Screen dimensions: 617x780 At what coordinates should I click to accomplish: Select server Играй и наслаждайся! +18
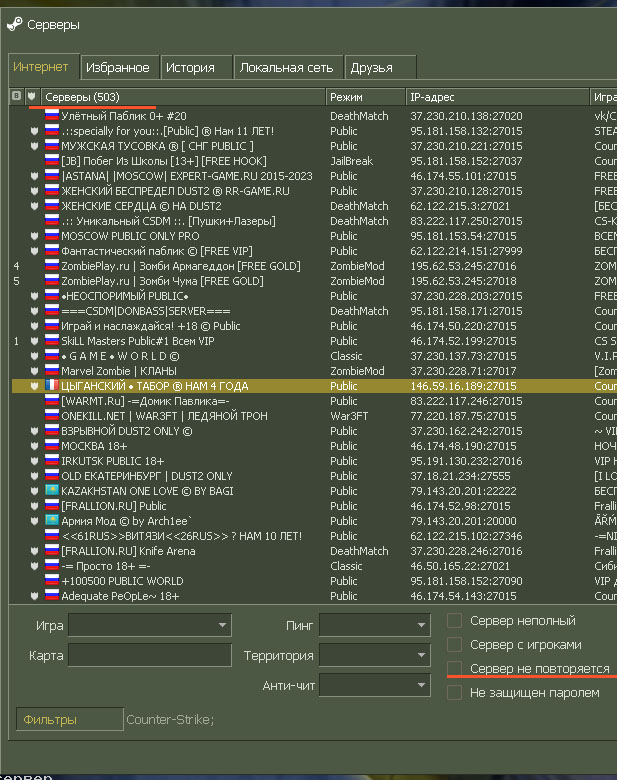[x=151, y=326]
